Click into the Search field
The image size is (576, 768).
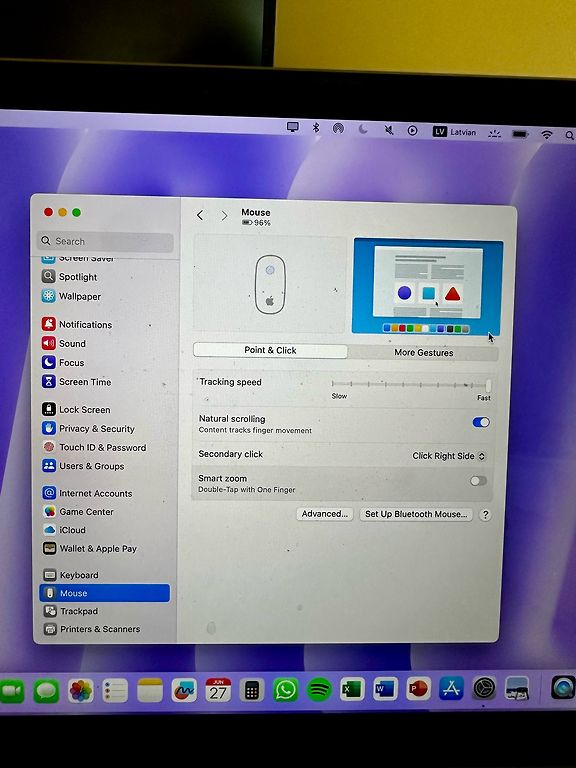click(x=105, y=241)
